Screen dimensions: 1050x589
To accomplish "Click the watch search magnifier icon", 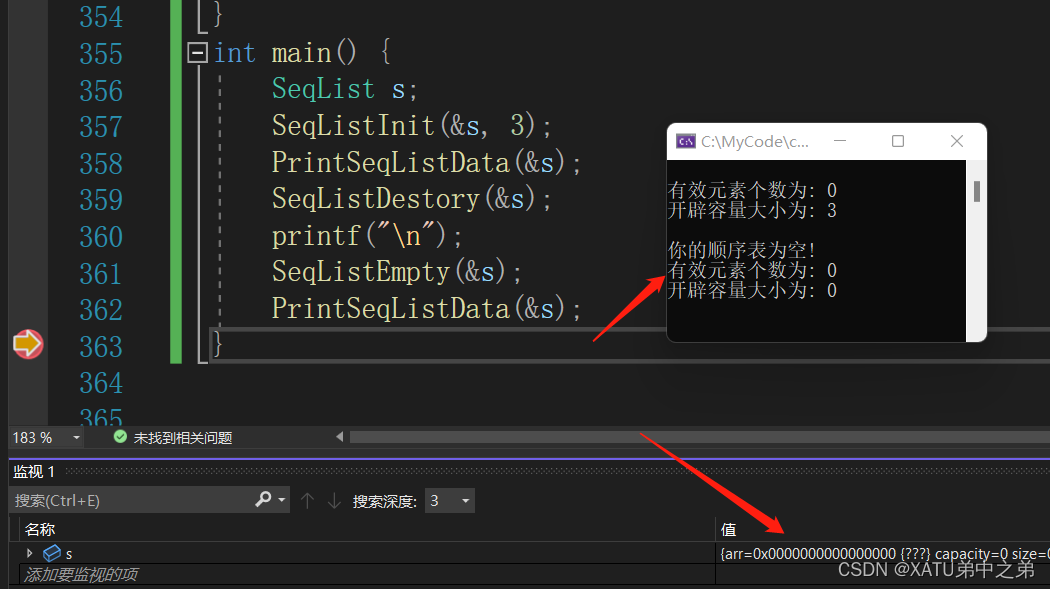I will pyautogui.click(x=263, y=499).
